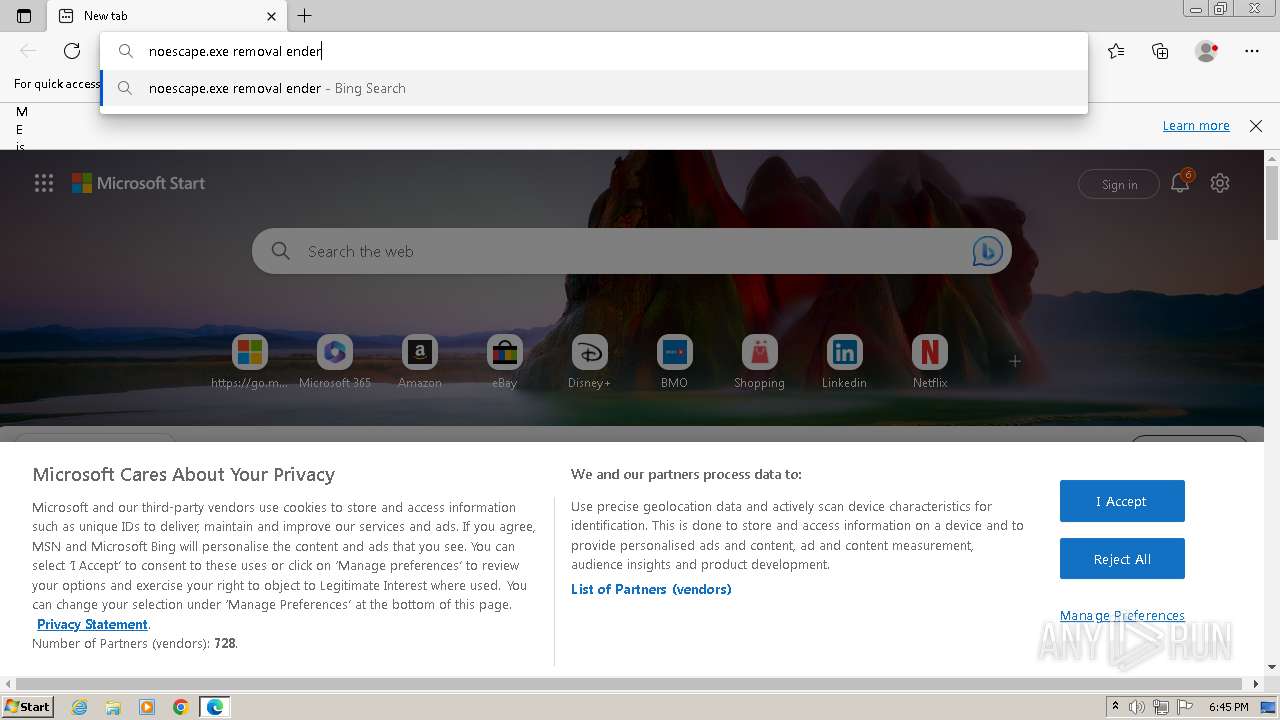Click the Bing chat icon in search box
The image size is (1280, 720).
coord(987,252)
